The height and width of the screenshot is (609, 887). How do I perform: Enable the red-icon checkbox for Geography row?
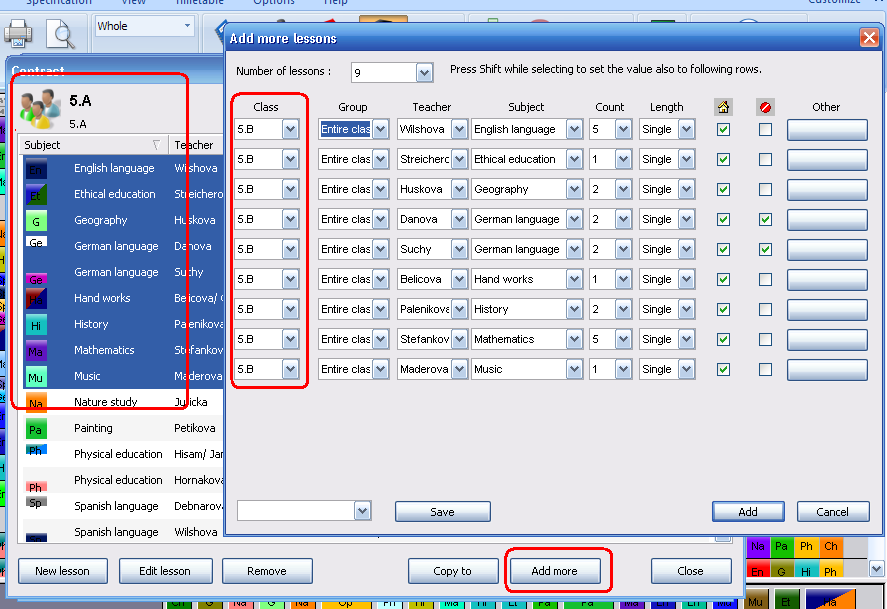[x=765, y=189]
